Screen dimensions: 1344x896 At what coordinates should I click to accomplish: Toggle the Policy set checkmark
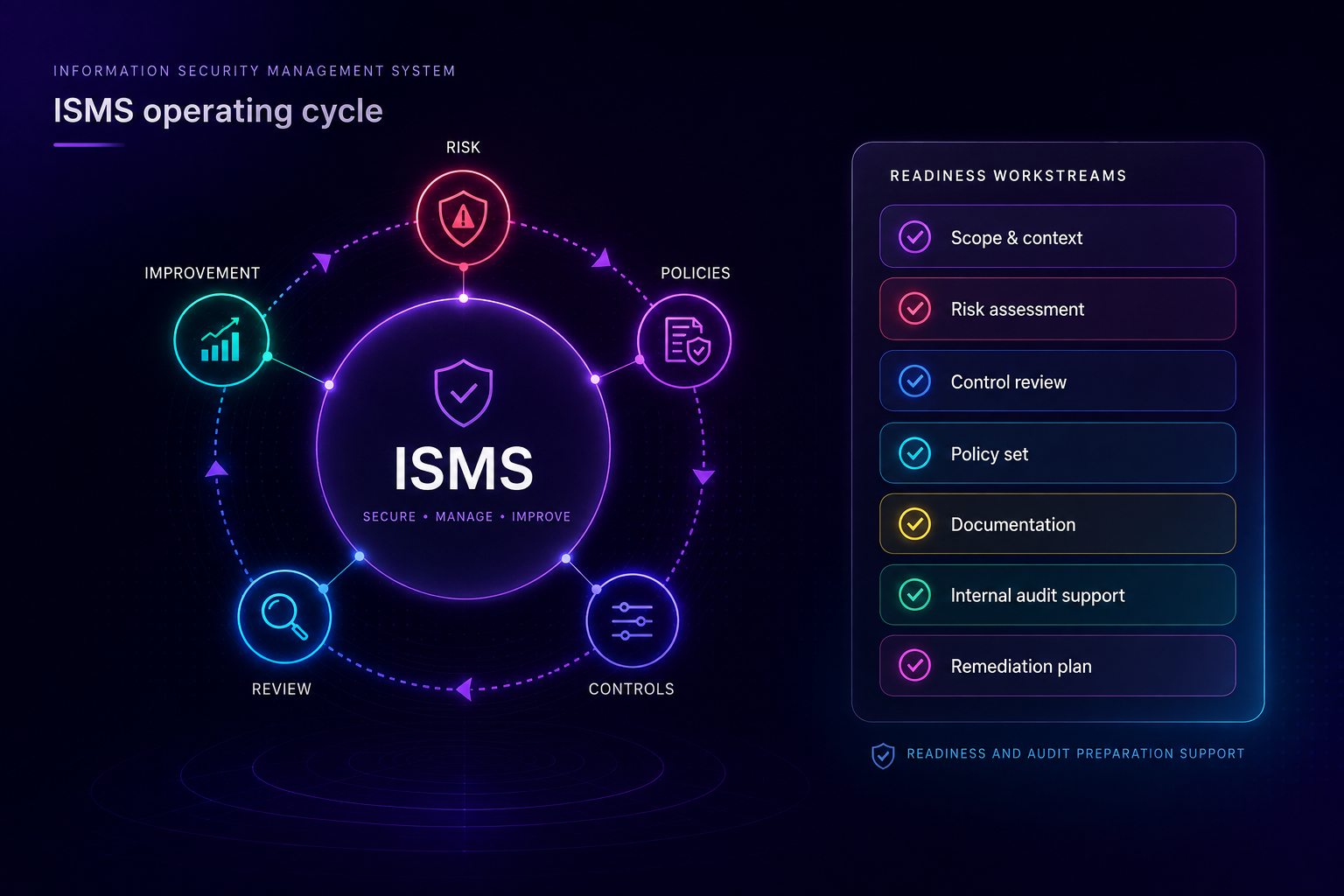coord(914,453)
